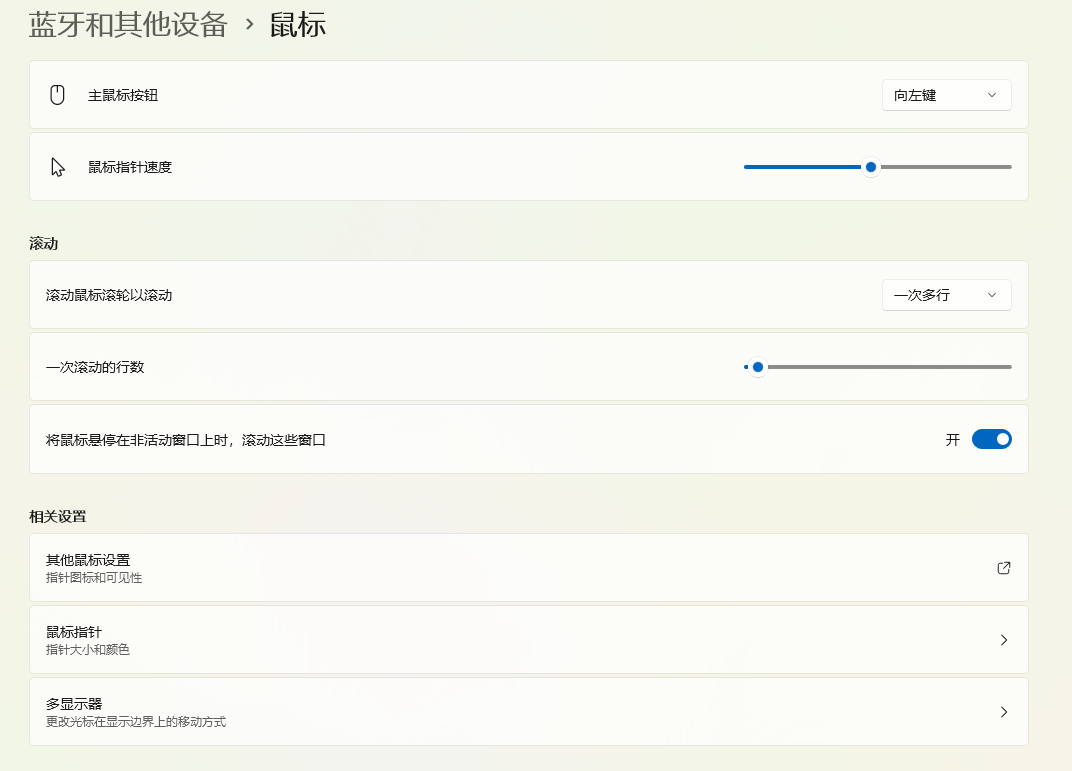This screenshot has height=771, width=1072.
Task: Click the pointer arrow icon beside 鼠标指针速度
Action: (57, 167)
